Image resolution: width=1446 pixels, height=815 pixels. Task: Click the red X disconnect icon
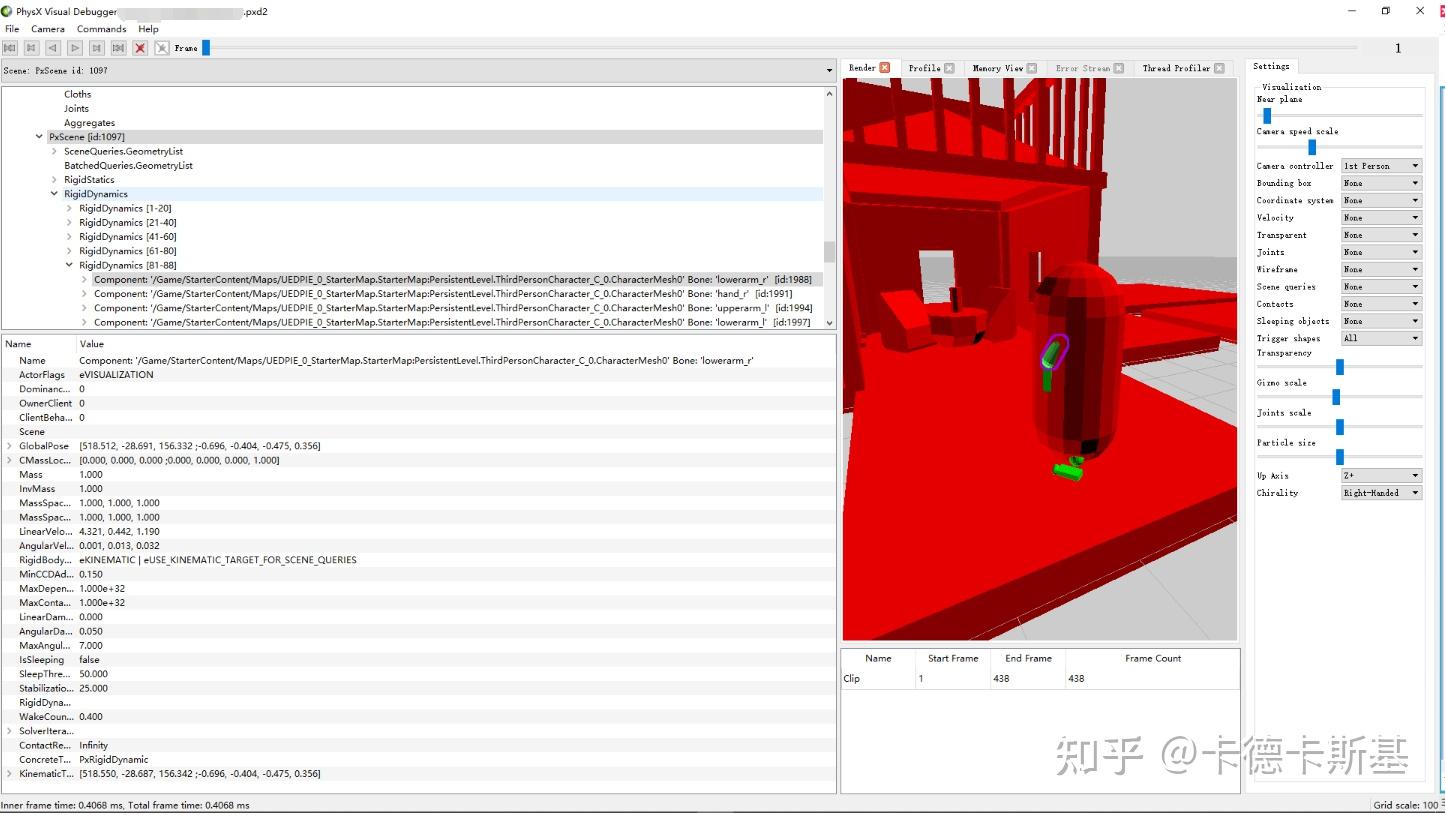pos(140,48)
